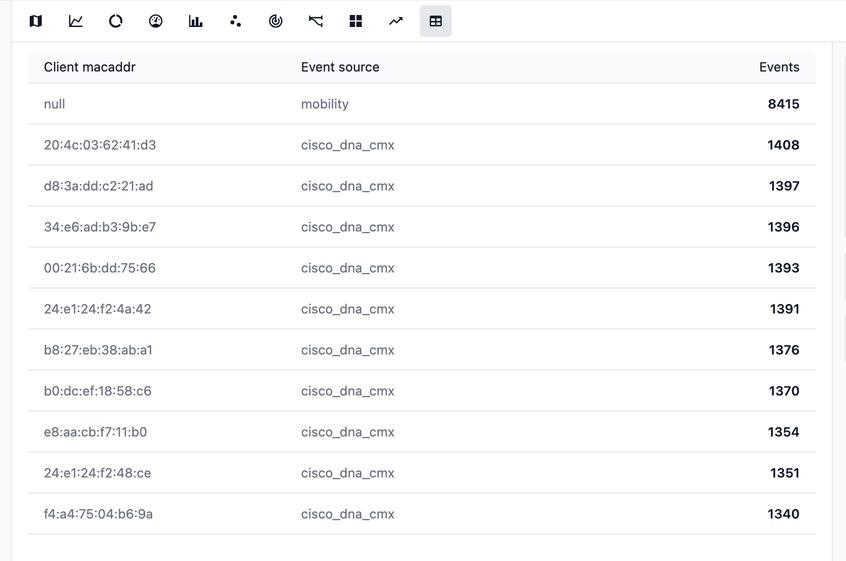Click MAC address 20:4c:03:62:41:d3
This screenshot has width=846, height=561.
[x=100, y=145]
